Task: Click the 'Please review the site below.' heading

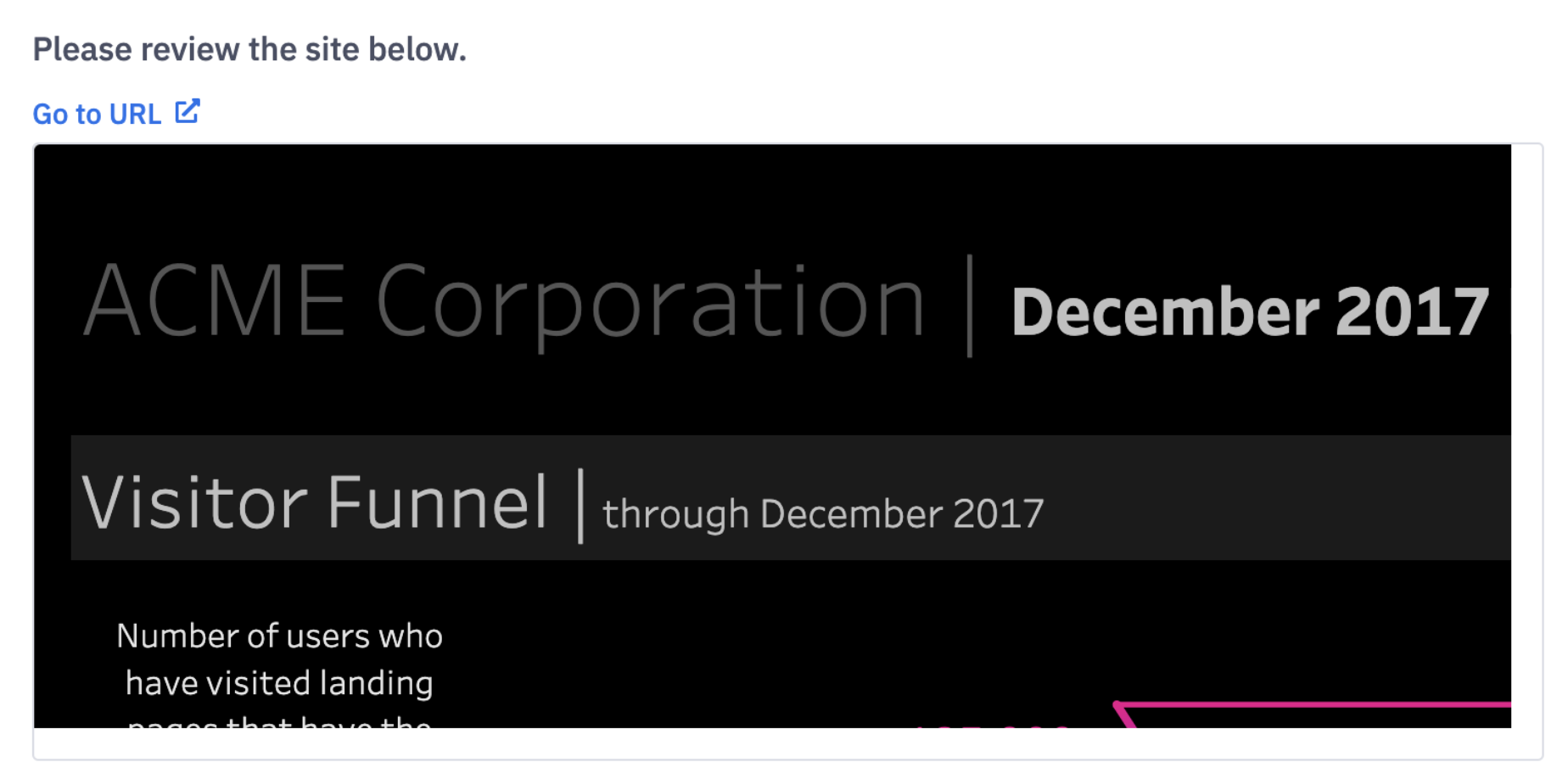Action: 249,49
